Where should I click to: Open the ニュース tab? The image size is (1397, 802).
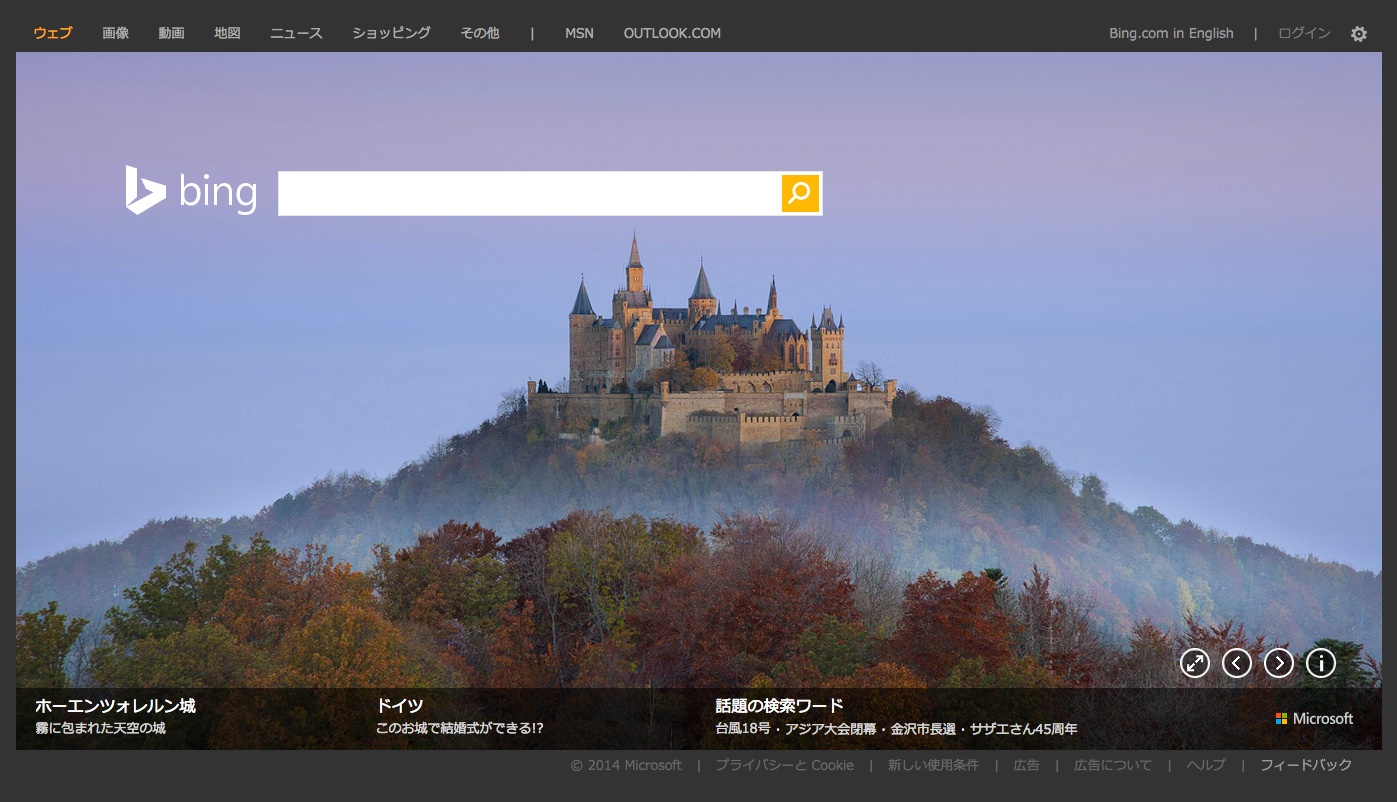coord(296,33)
